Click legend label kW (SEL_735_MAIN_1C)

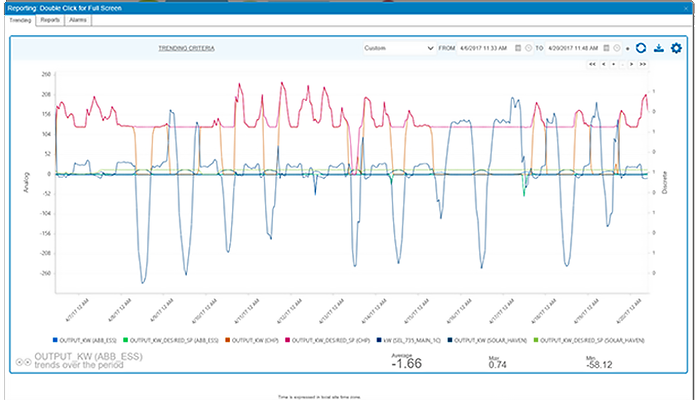(x=412, y=340)
